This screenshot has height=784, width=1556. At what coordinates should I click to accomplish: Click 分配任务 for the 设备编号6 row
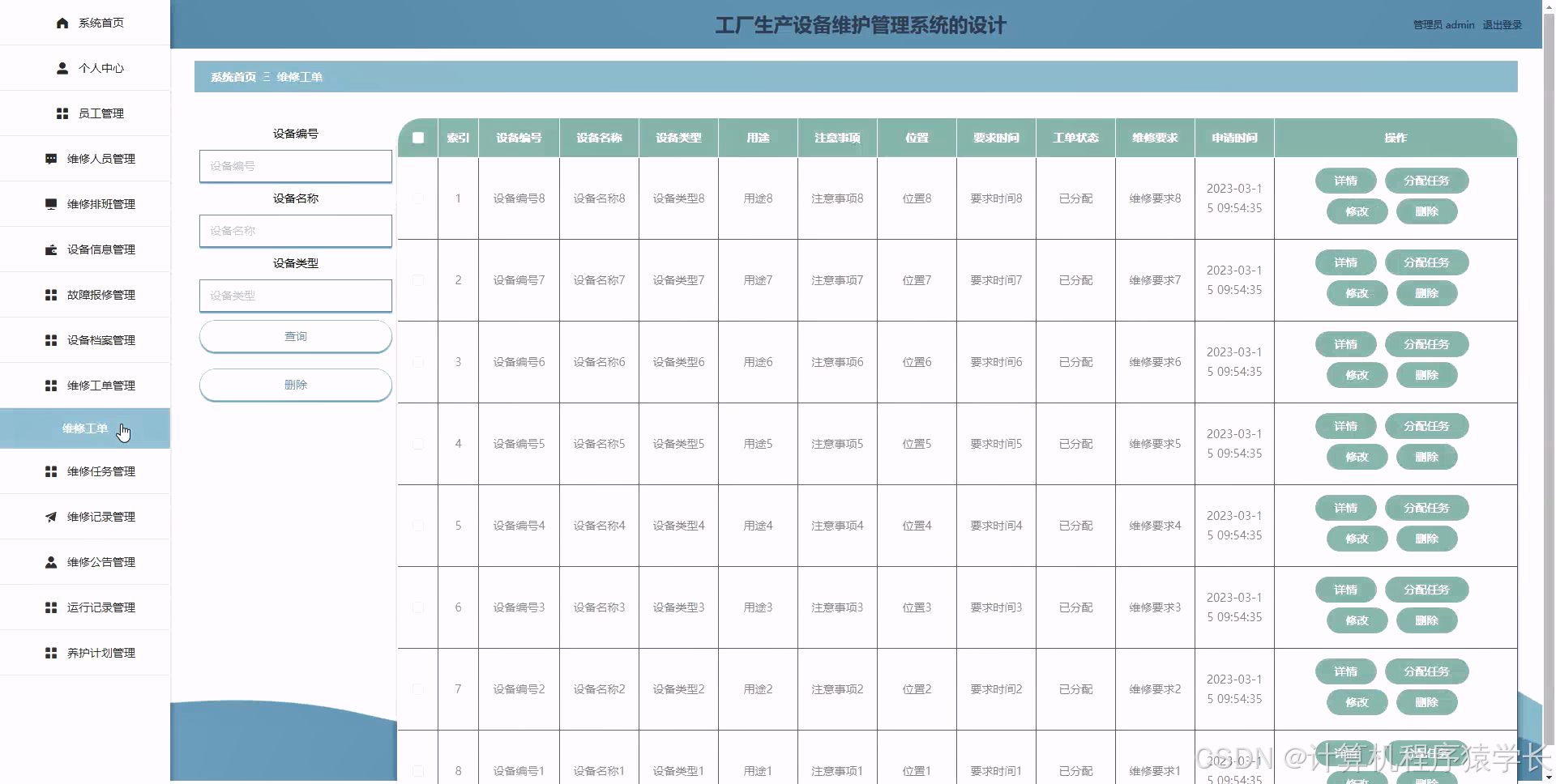tap(1426, 344)
